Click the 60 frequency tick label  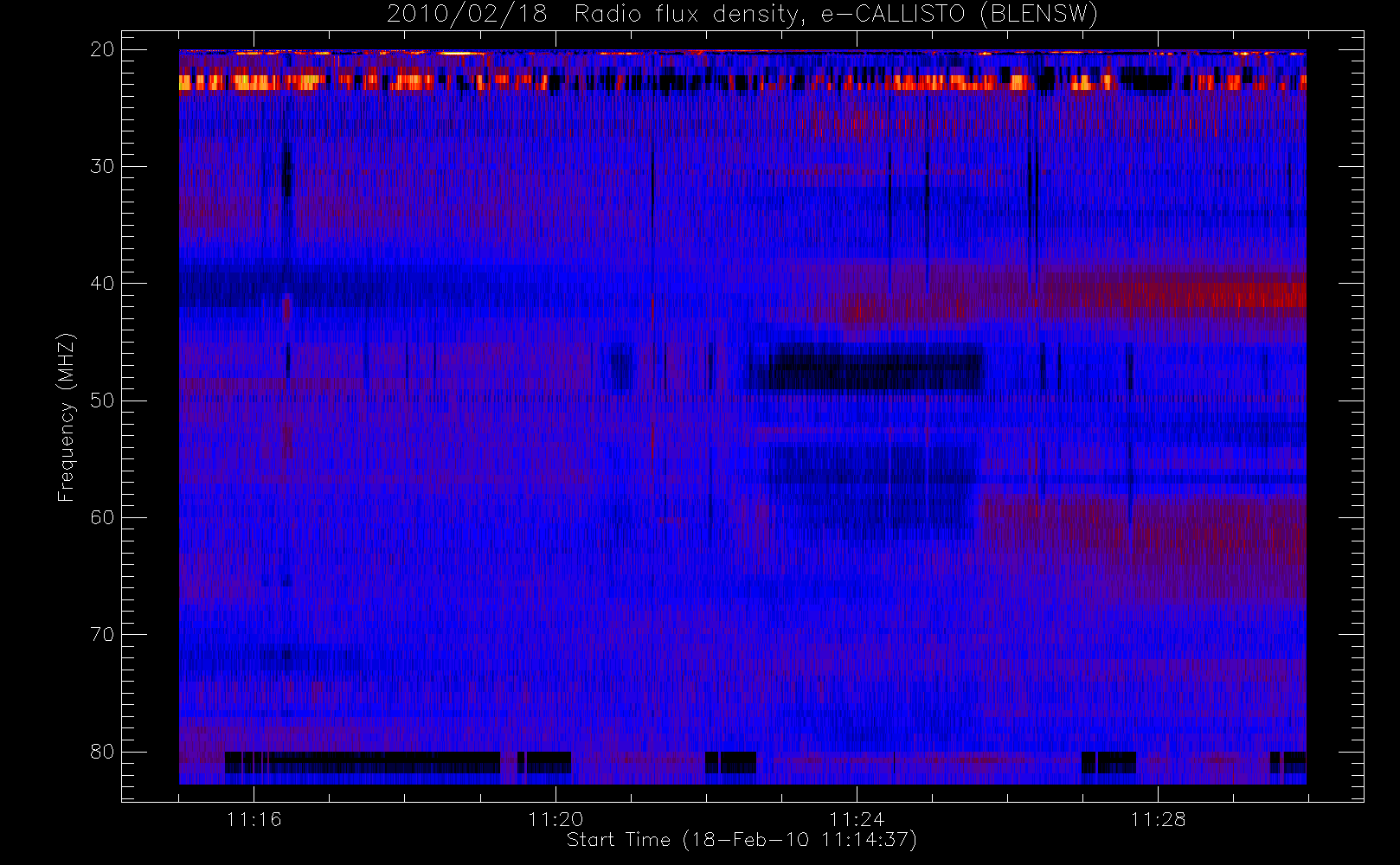tap(102, 517)
